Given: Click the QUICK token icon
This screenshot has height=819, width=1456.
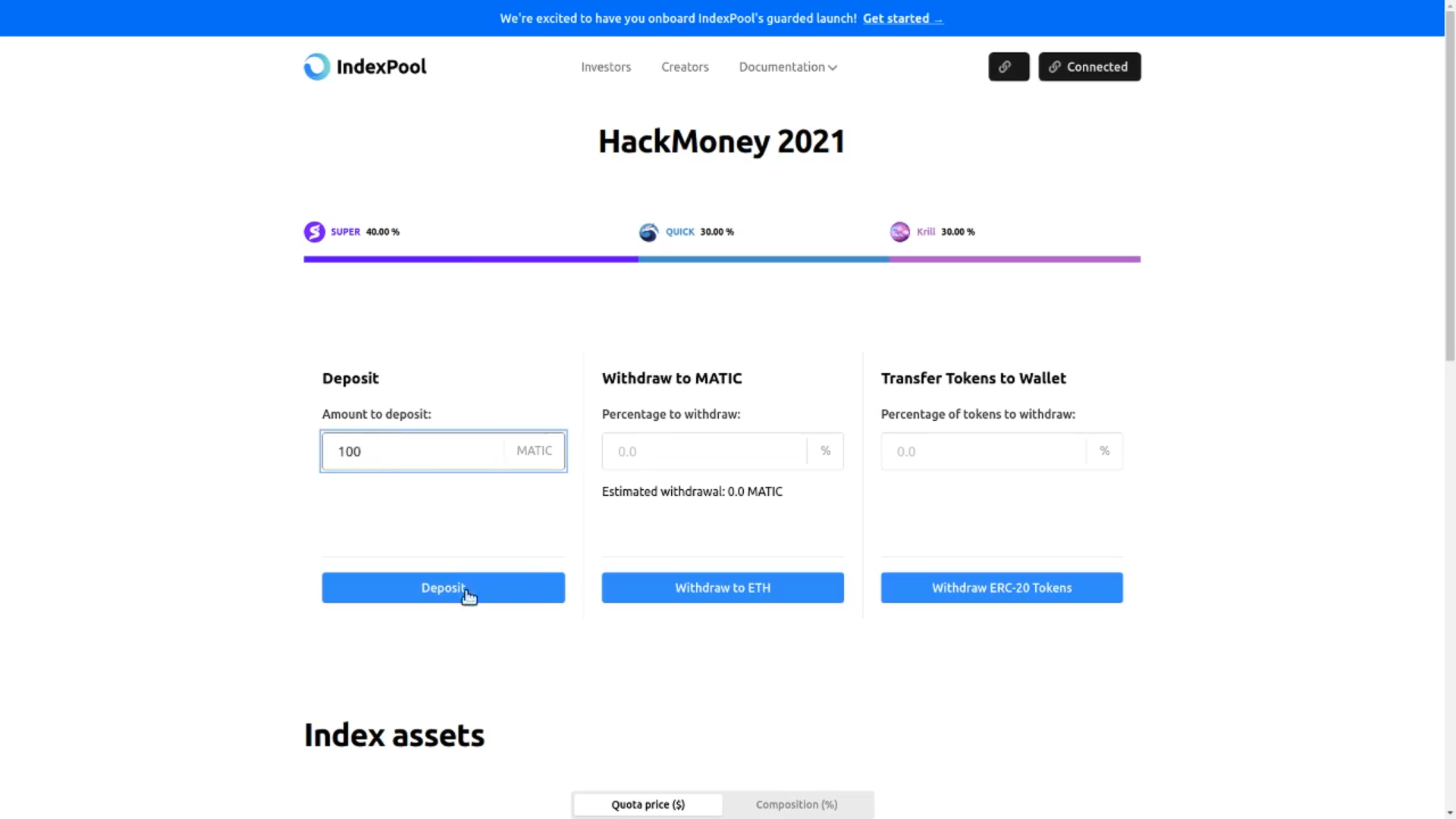Looking at the screenshot, I should click(x=649, y=231).
